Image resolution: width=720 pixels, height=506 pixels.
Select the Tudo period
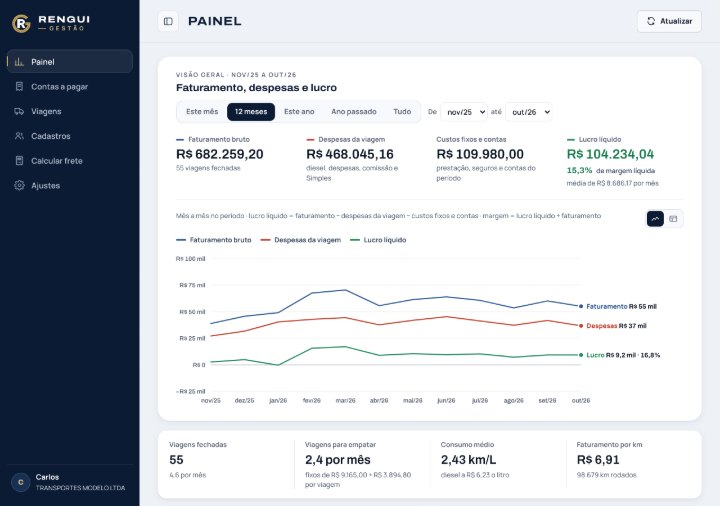[402, 112]
